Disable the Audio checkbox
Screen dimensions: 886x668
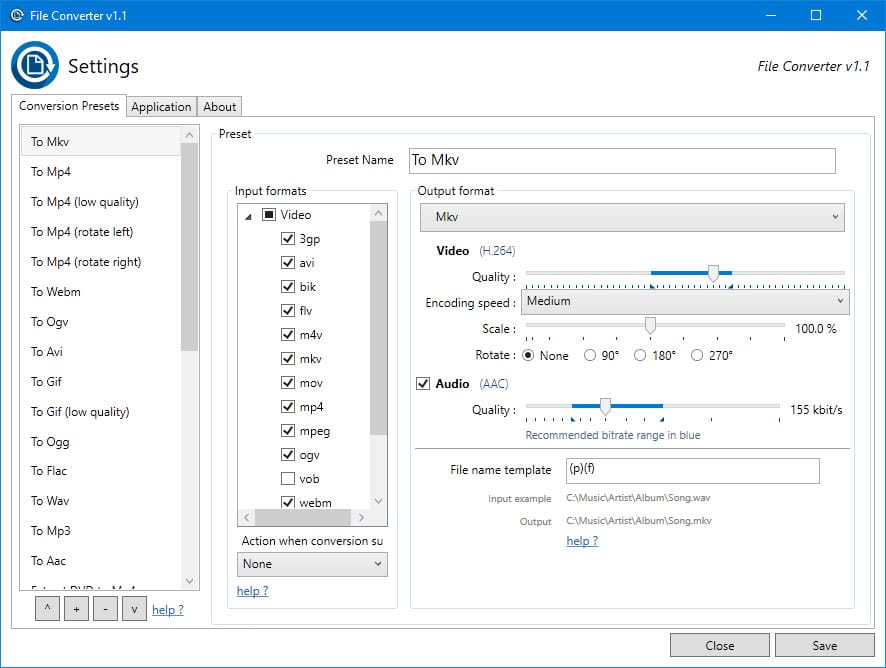click(423, 384)
